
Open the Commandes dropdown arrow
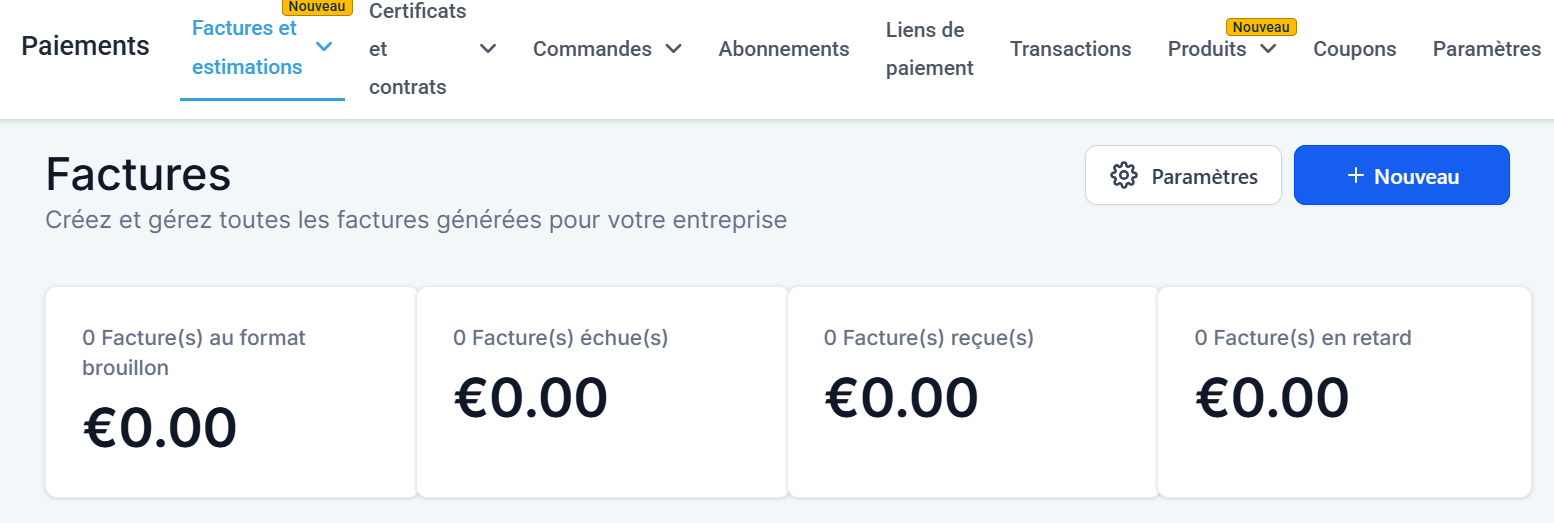click(674, 48)
